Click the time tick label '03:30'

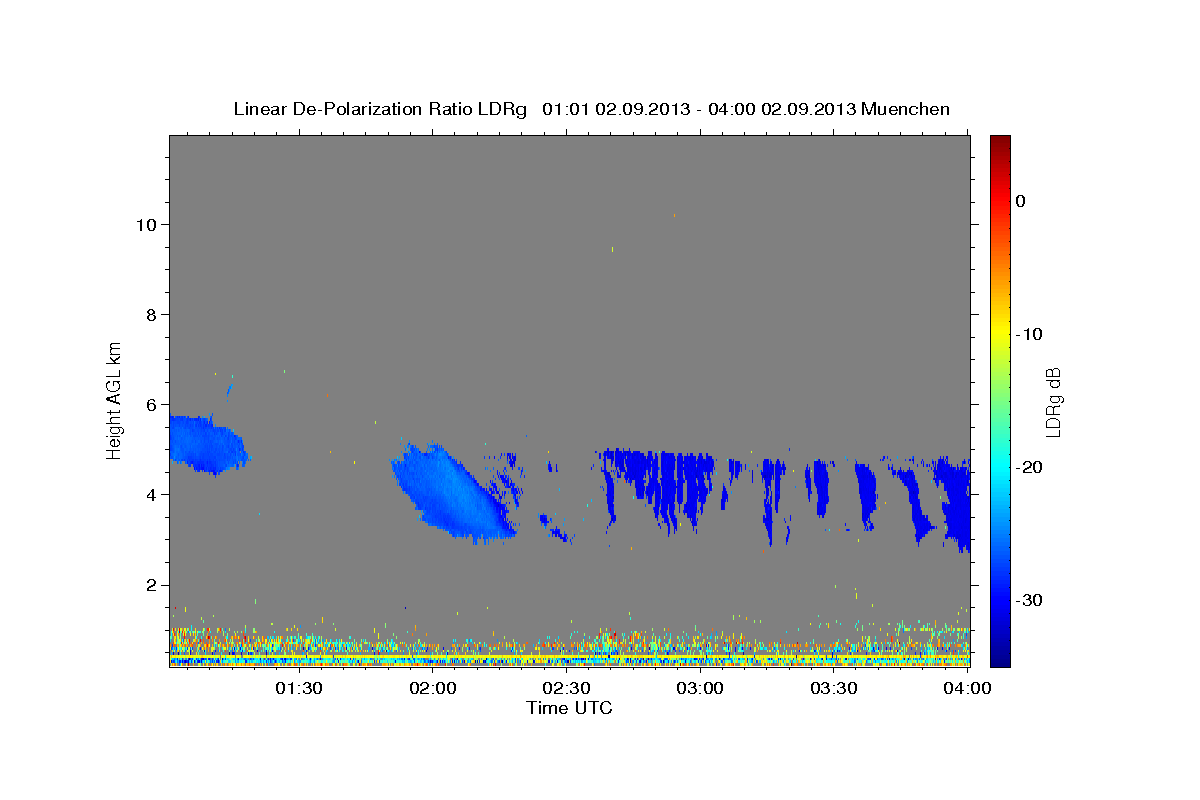click(x=834, y=689)
